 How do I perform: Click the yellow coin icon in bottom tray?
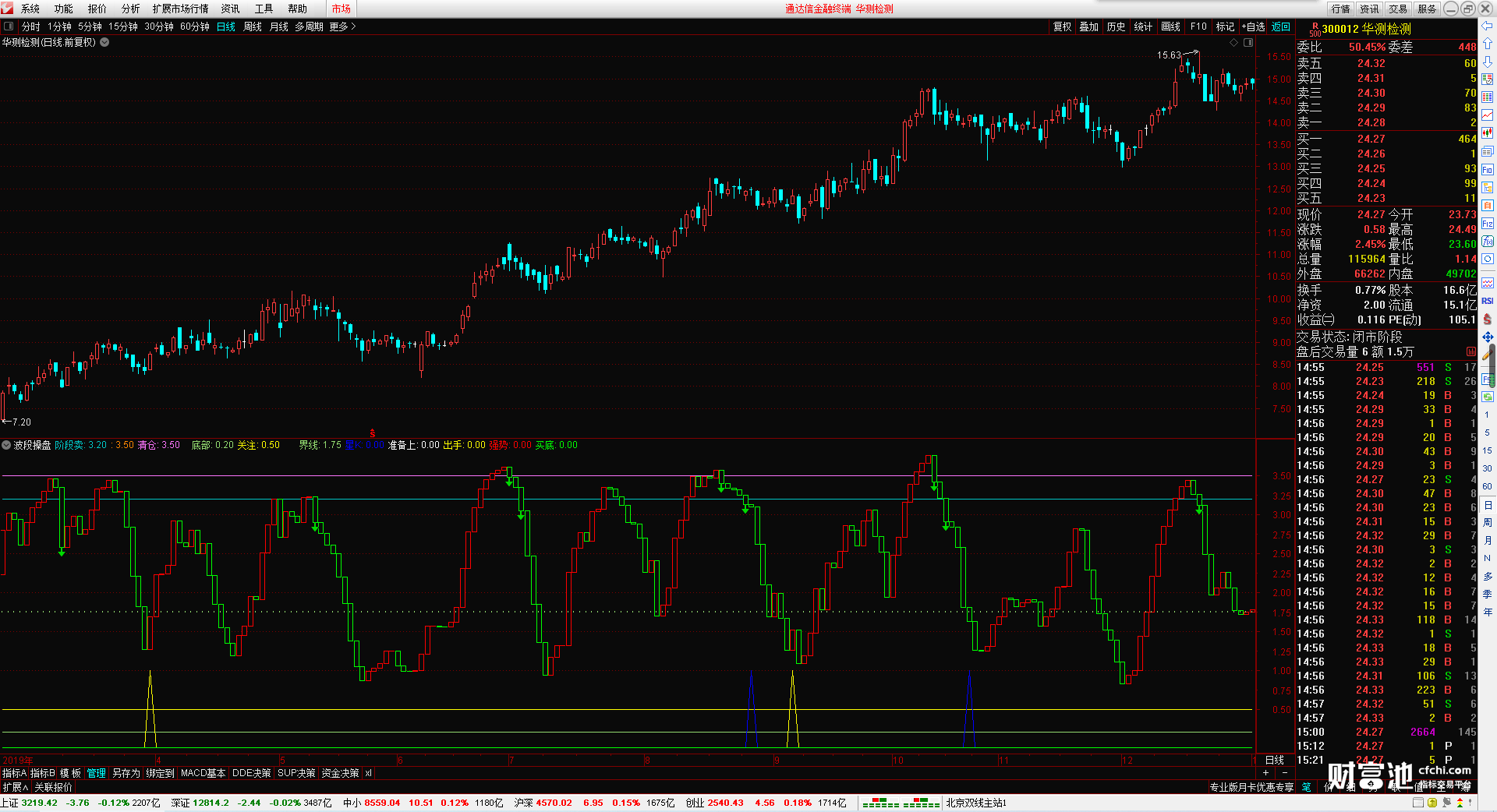coord(1432,803)
